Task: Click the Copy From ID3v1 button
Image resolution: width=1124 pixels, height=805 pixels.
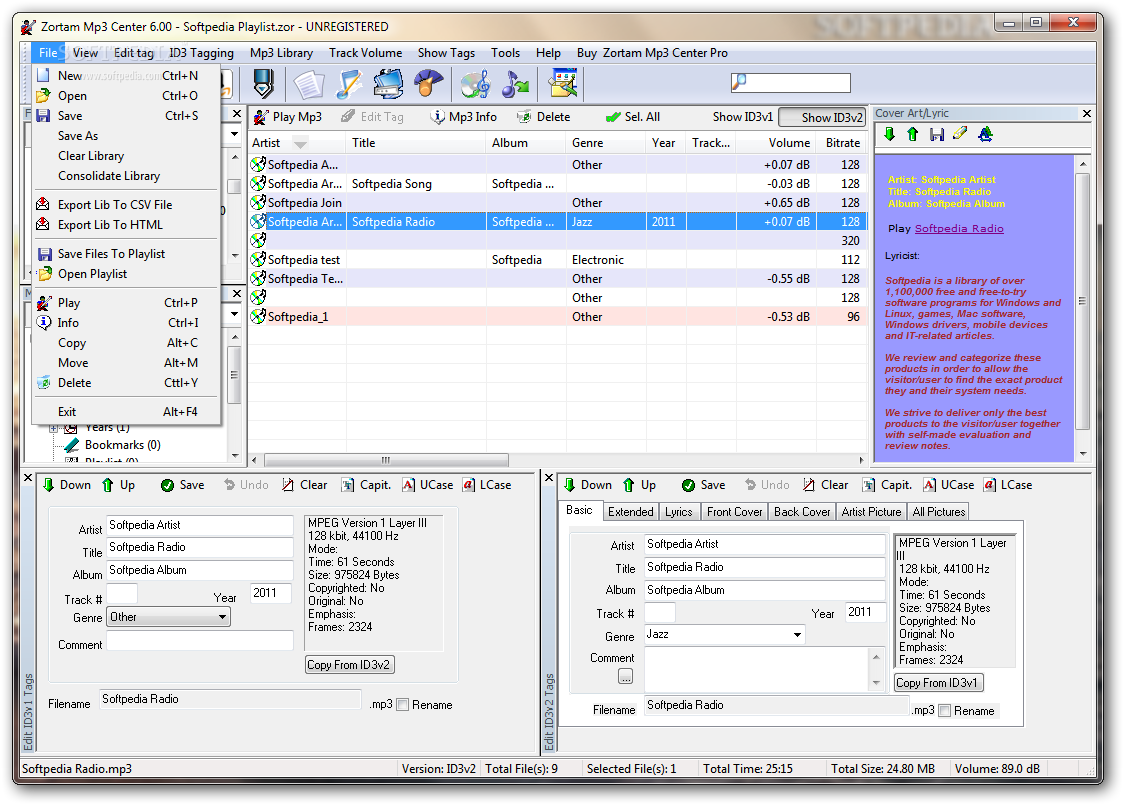Action: tap(938, 683)
